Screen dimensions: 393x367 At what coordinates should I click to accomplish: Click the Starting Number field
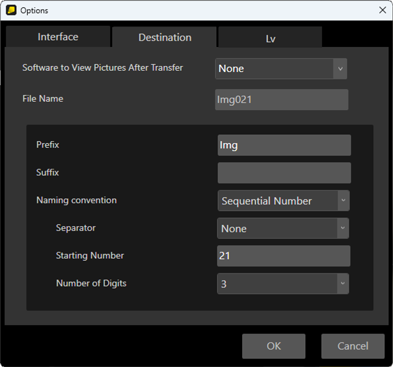(x=284, y=256)
